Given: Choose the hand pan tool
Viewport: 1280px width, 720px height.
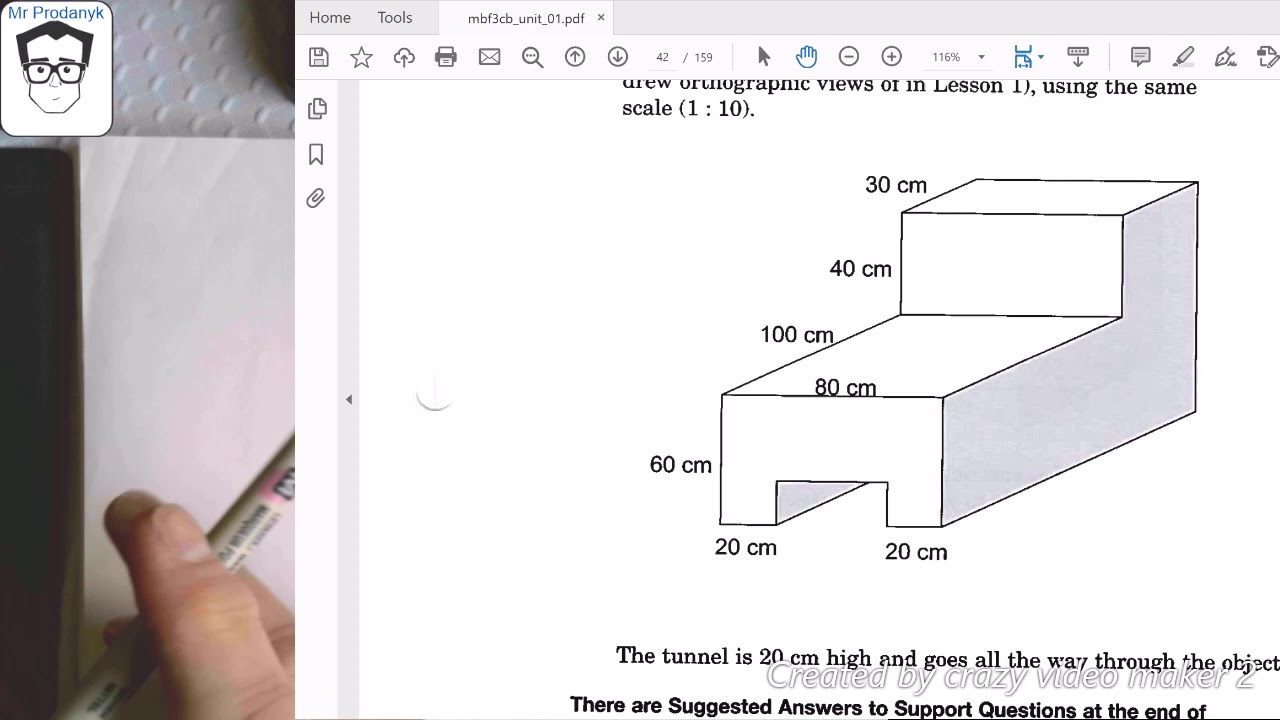Looking at the screenshot, I should [806, 57].
